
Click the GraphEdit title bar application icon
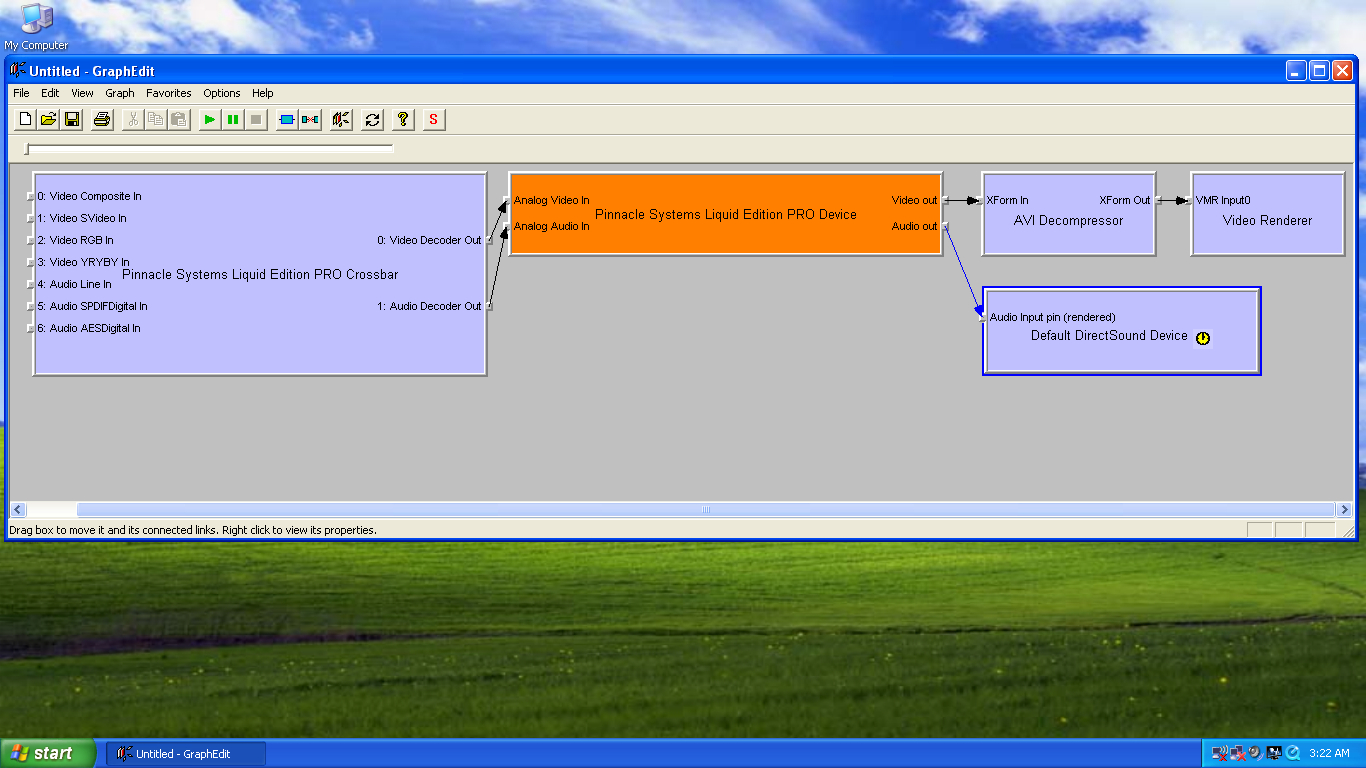coord(17,71)
